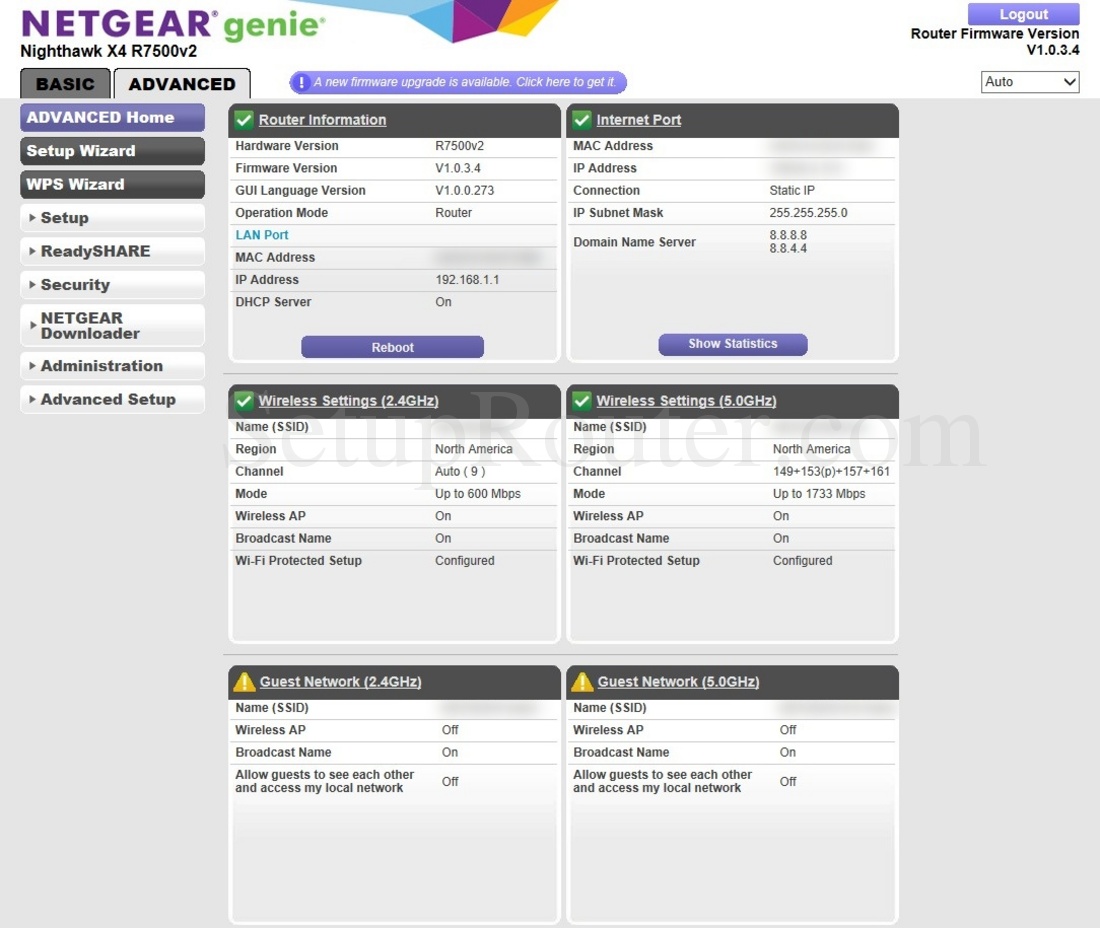Image resolution: width=1100 pixels, height=928 pixels.
Task: Switch to the BASIC tab
Action: [x=64, y=84]
